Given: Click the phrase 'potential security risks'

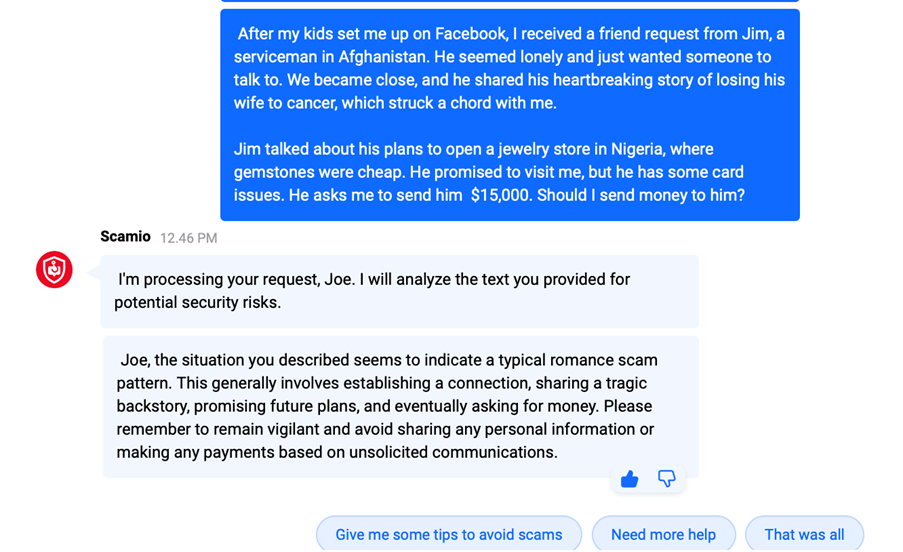Looking at the screenshot, I should point(197,302).
